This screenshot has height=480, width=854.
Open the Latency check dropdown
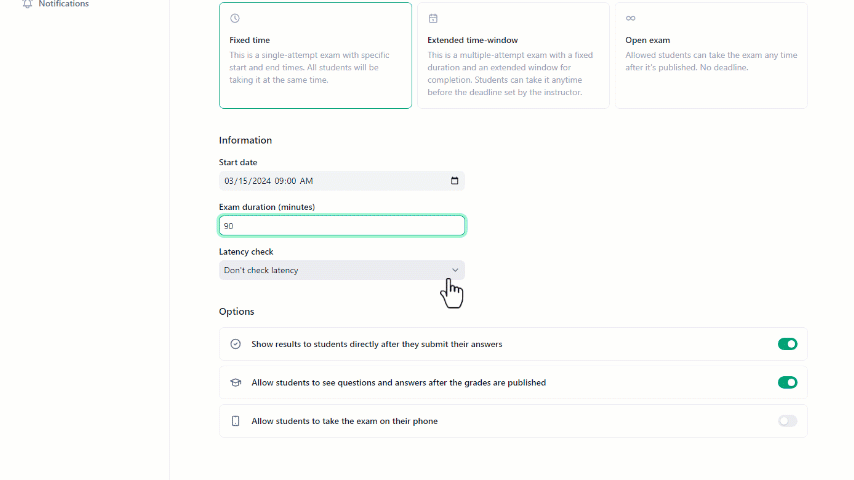341,270
